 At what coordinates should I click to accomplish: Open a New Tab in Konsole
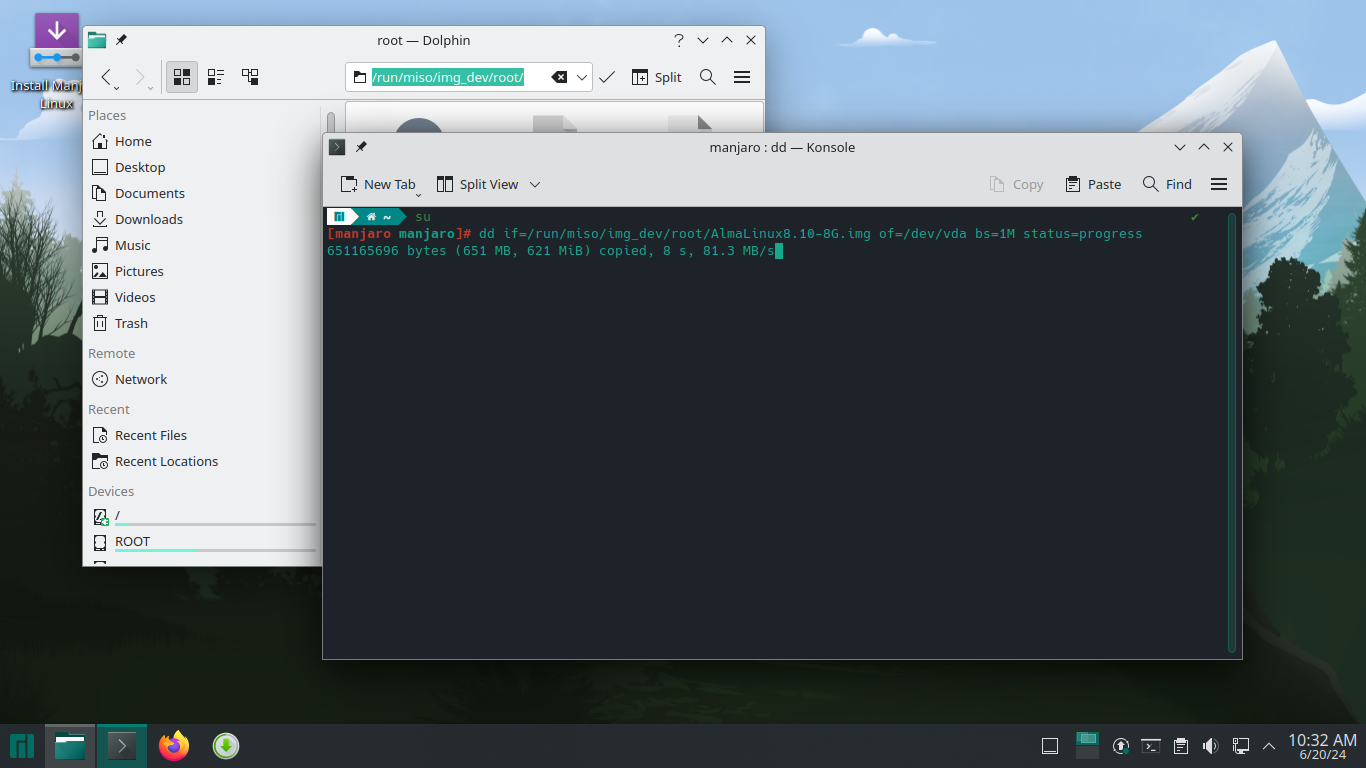tap(377, 184)
